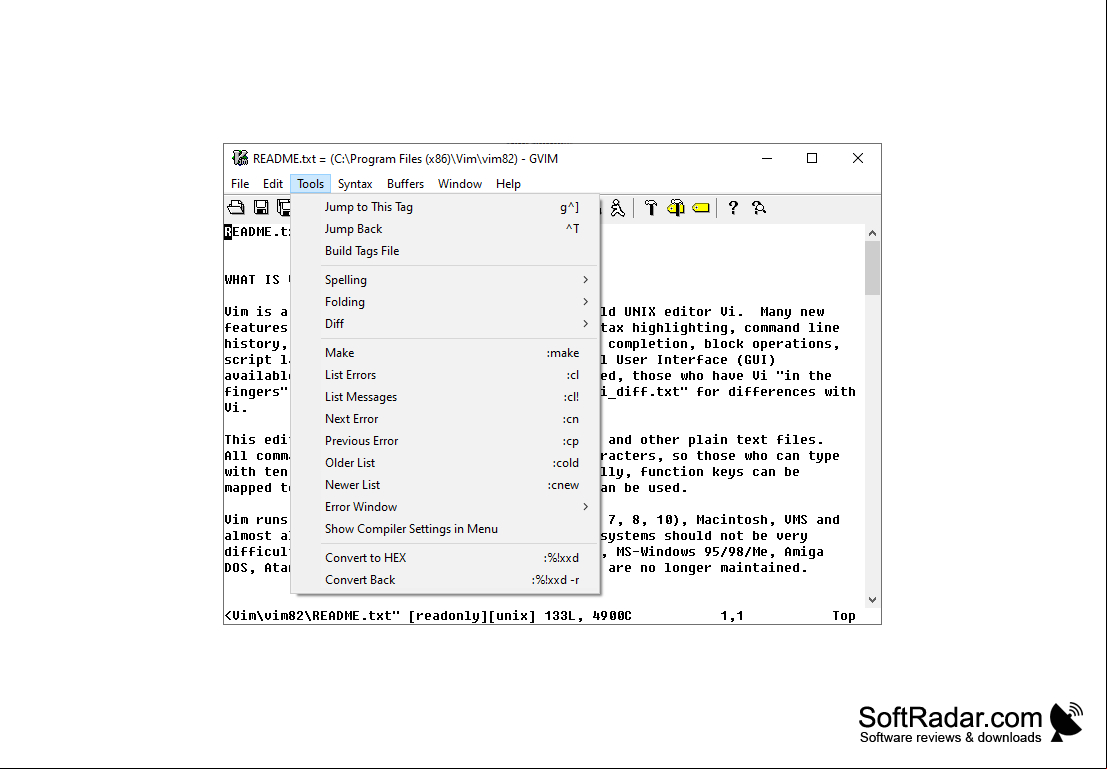Image resolution: width=1107 pixels, height=769 pixels.
Task: Choose List Errors
Action: [445, 375]
